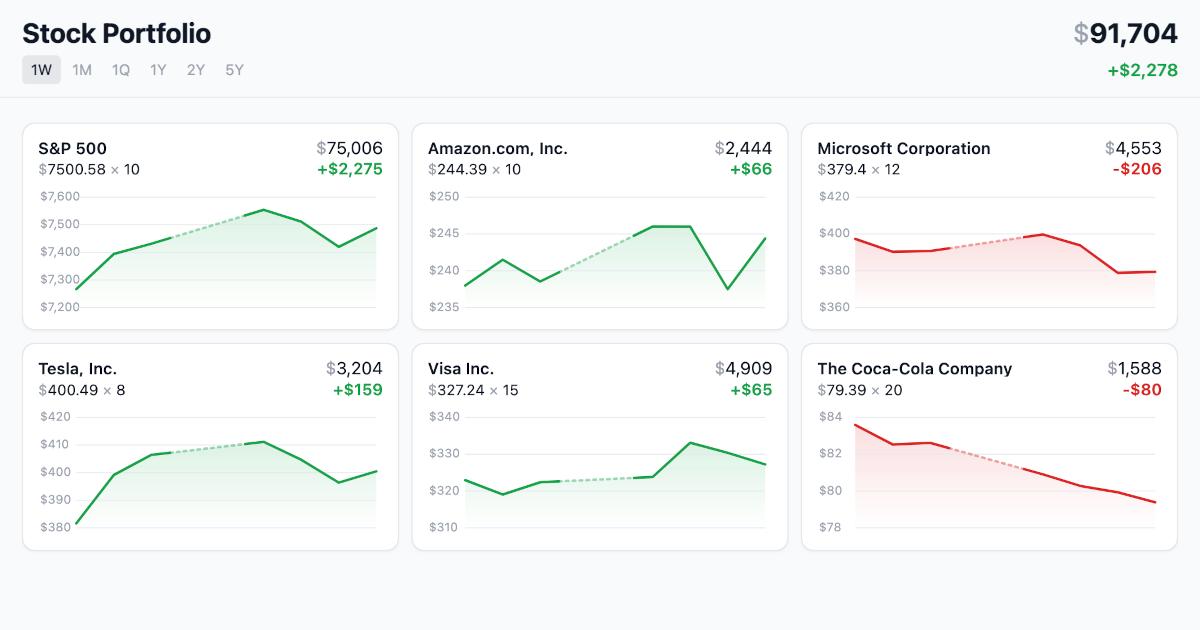Open The Coca-Cola Company card title
1200x630 pixels.
(x=915, y=368)
